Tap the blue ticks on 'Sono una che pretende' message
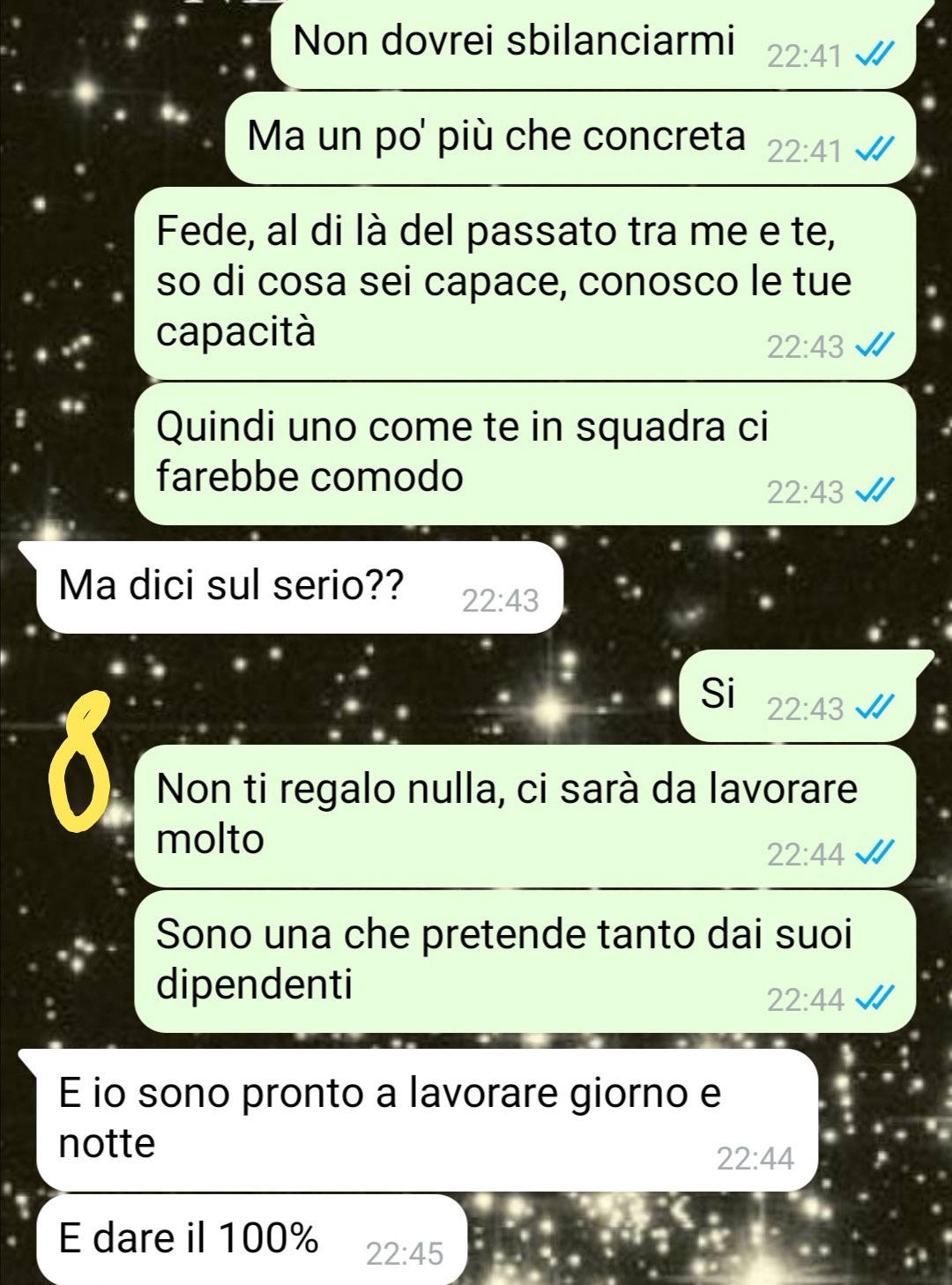Viewport: 952px width, 1285px height. pos(875,999)
